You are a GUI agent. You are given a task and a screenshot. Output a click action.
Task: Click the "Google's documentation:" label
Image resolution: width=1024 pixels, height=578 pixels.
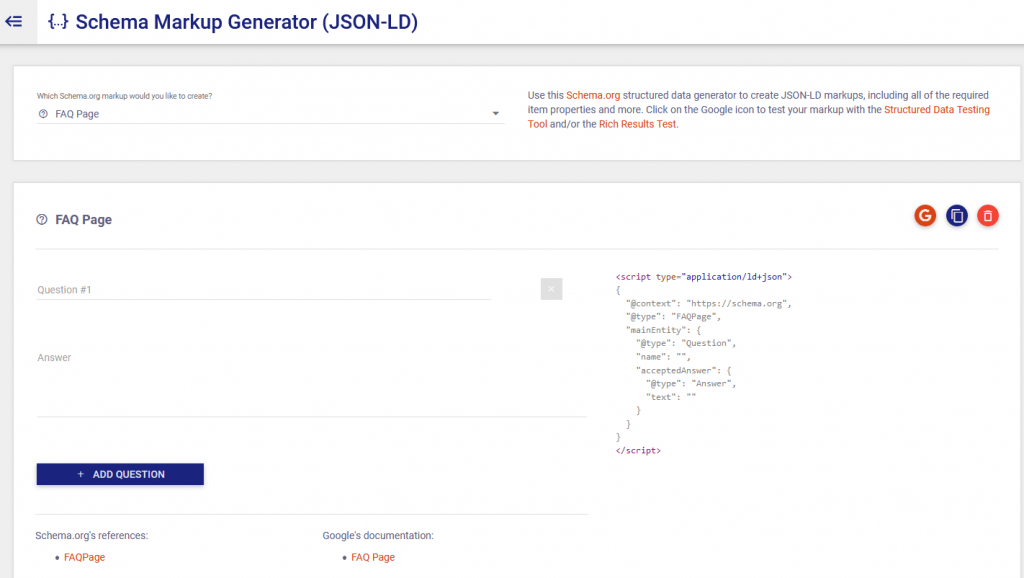point(377,536)
